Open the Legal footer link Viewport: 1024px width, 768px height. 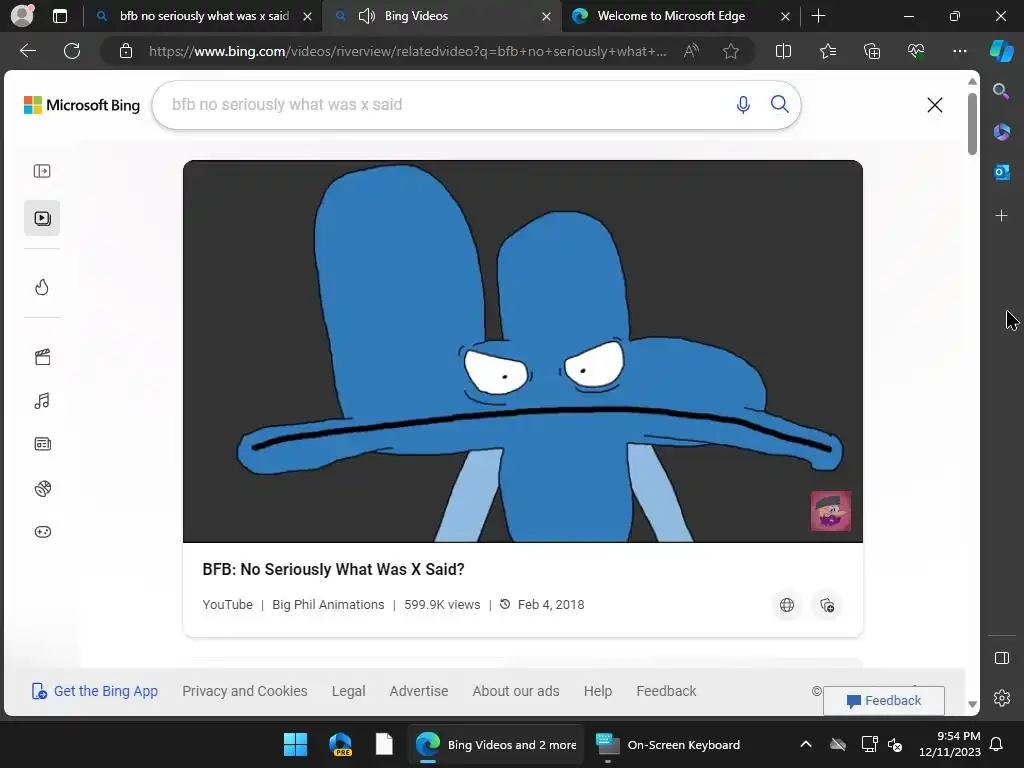coord(348,691)
